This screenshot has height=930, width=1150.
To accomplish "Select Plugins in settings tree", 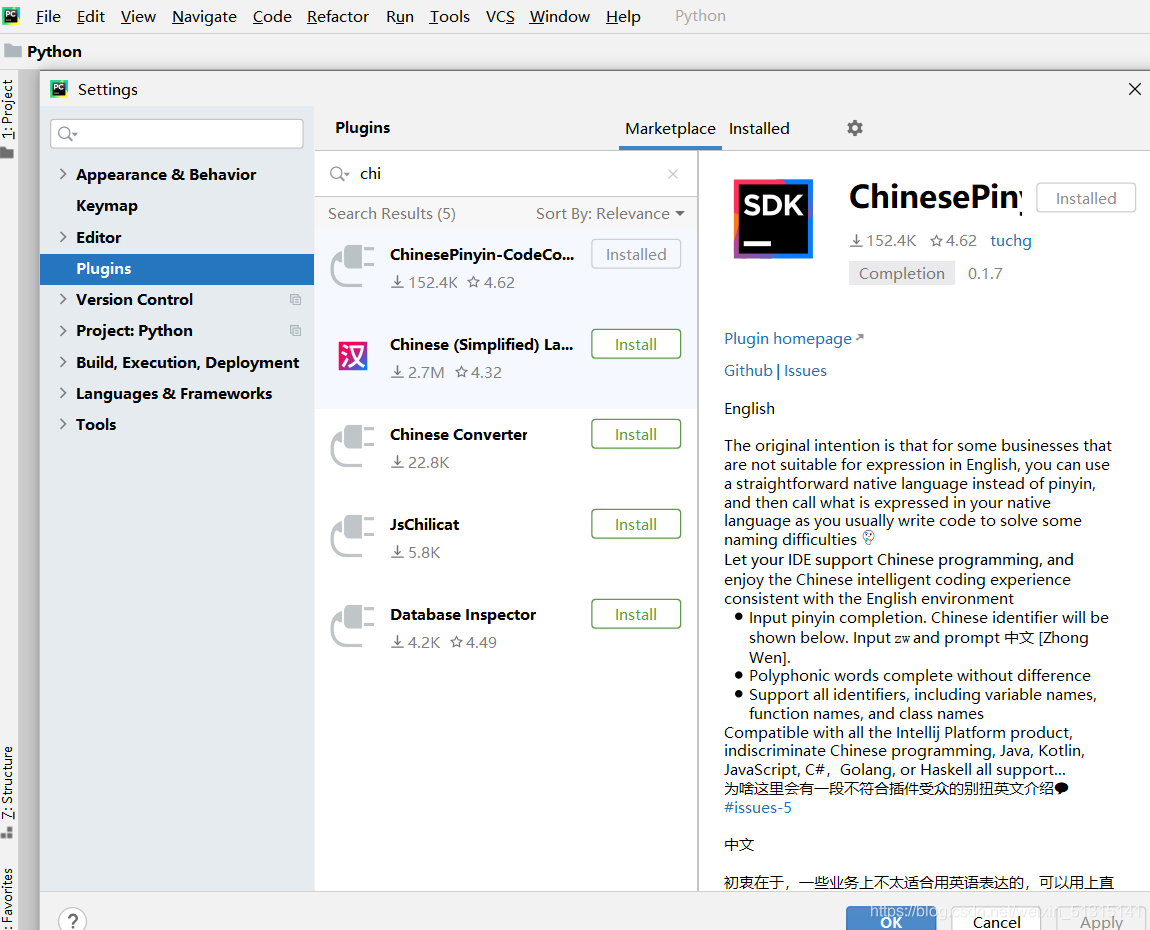I will pos(177,268).
